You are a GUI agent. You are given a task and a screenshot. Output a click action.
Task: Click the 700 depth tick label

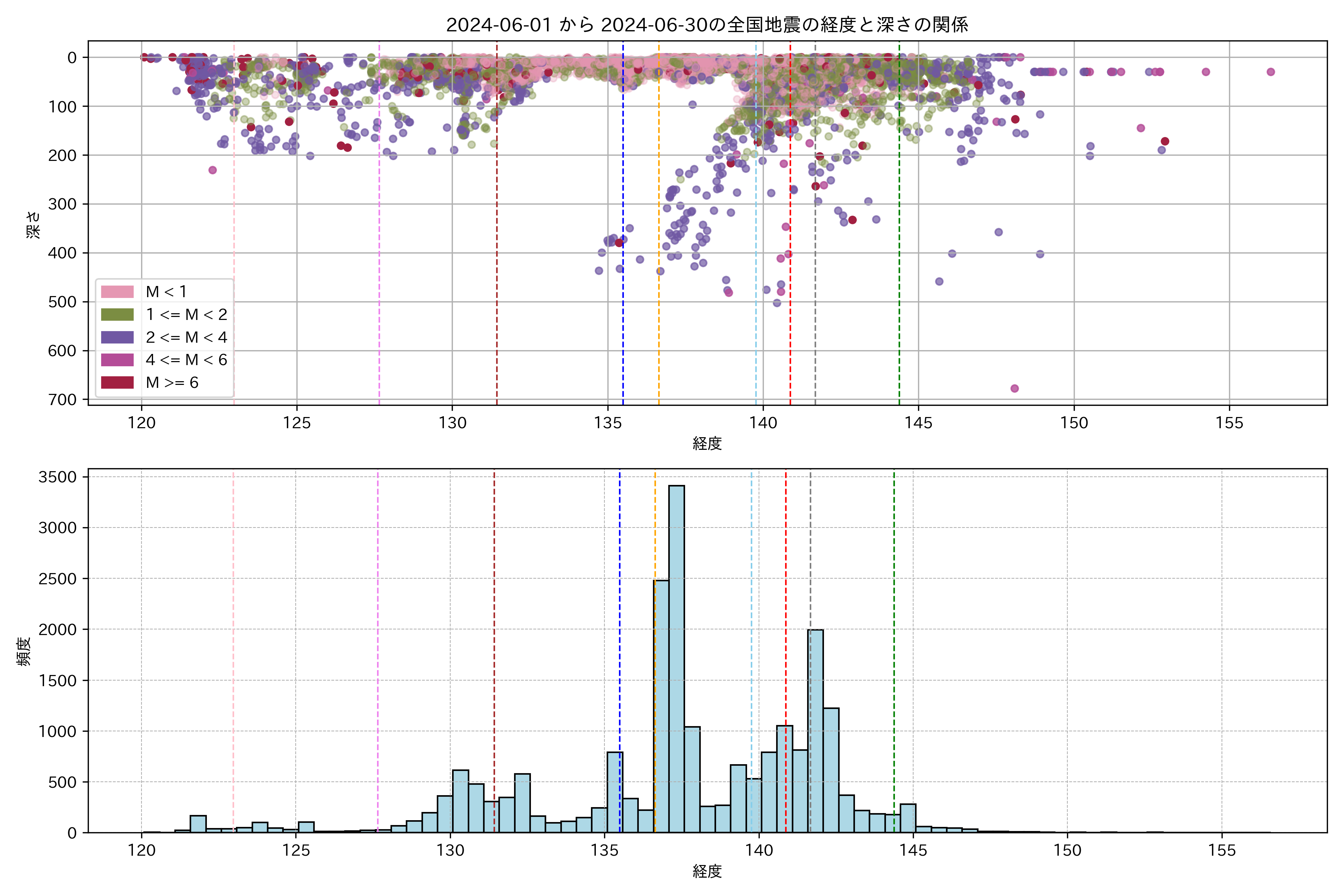(62, 399)
